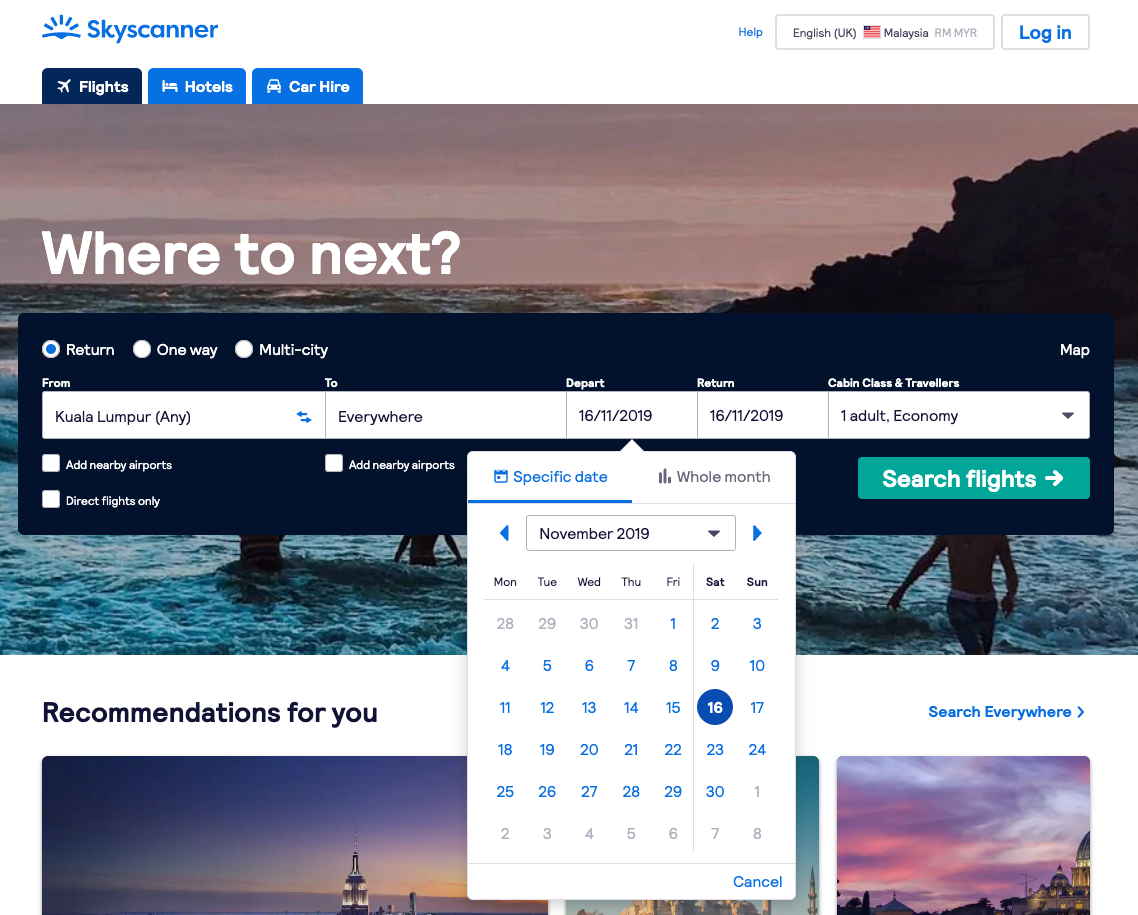The width and height of the screenshot is (1138, 915).
Task: Cancel the date picker
Action: pyautogui.click(x=757, y=882)
